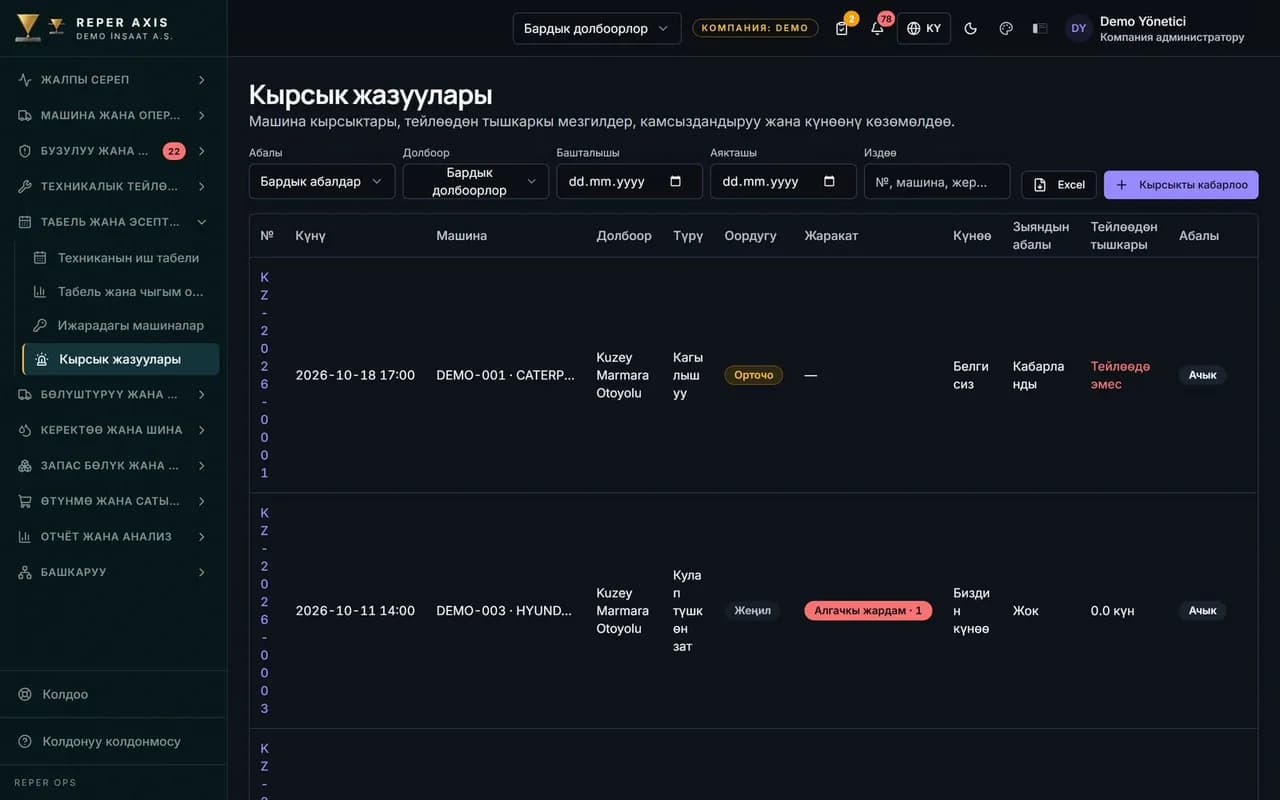
Task: Open the tasks clipboard icon with badge 2
Action: pyautogui.click(x=842, y=28)
